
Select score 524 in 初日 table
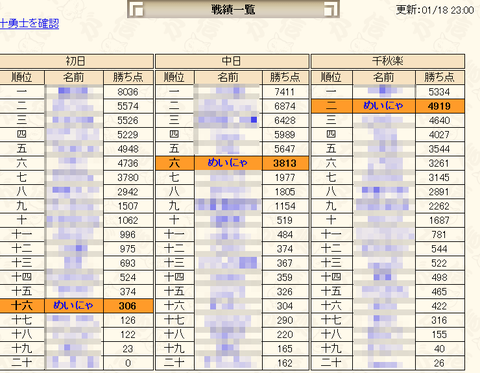pos(128,277)
